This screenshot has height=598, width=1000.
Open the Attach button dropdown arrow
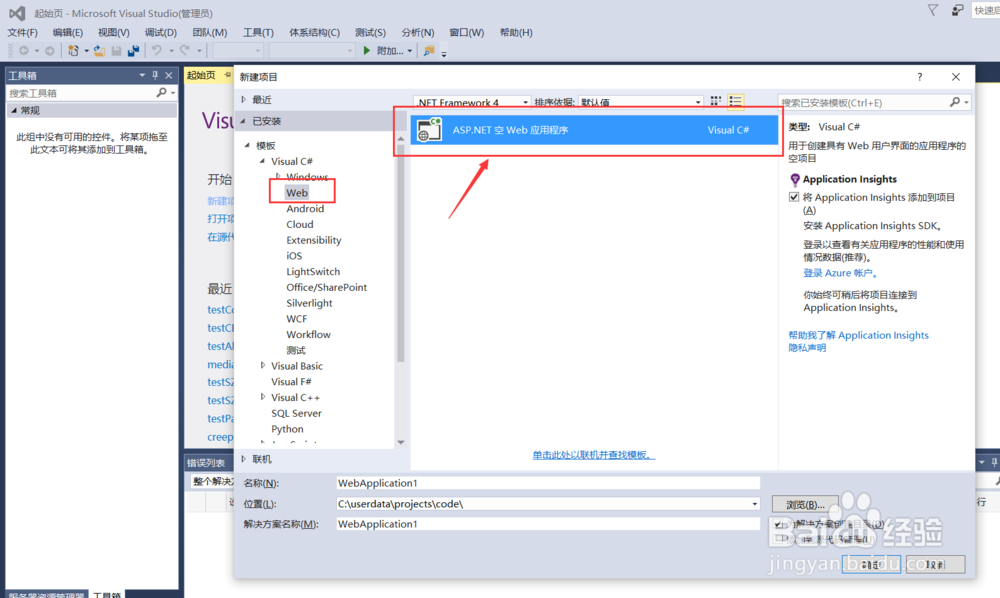tap(409, 50)
